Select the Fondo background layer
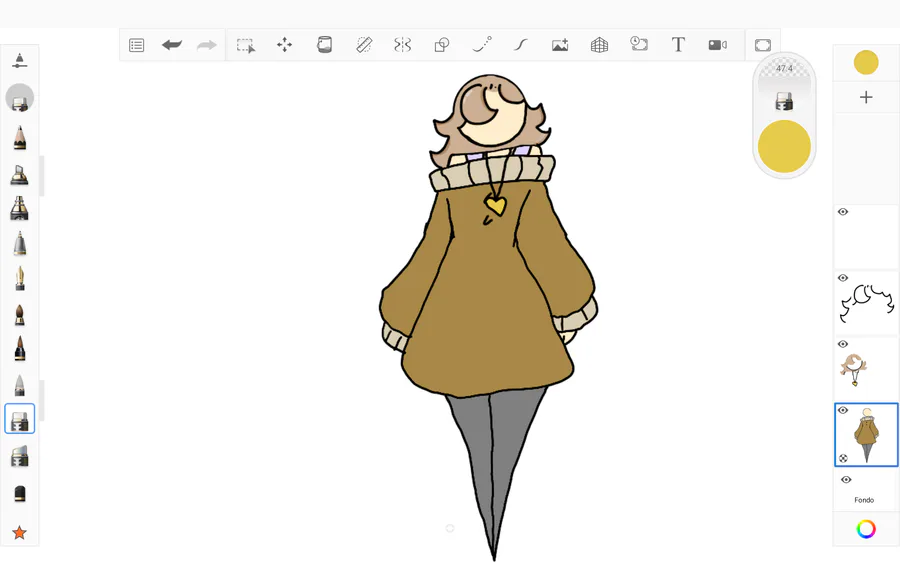The height and width of the screenshot is (563, 900). pyautogui.click(x=866, y=489)
